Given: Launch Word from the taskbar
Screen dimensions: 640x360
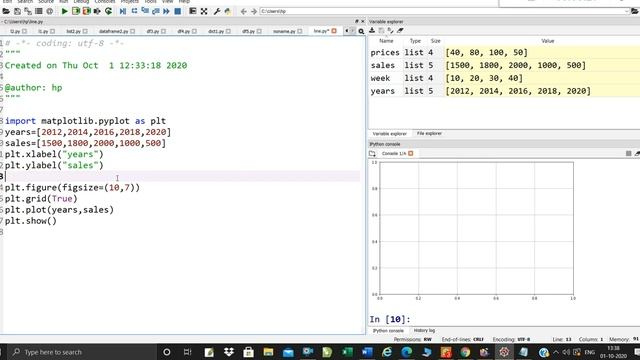Looking at the screenshot, I should [x=367, y=352].
